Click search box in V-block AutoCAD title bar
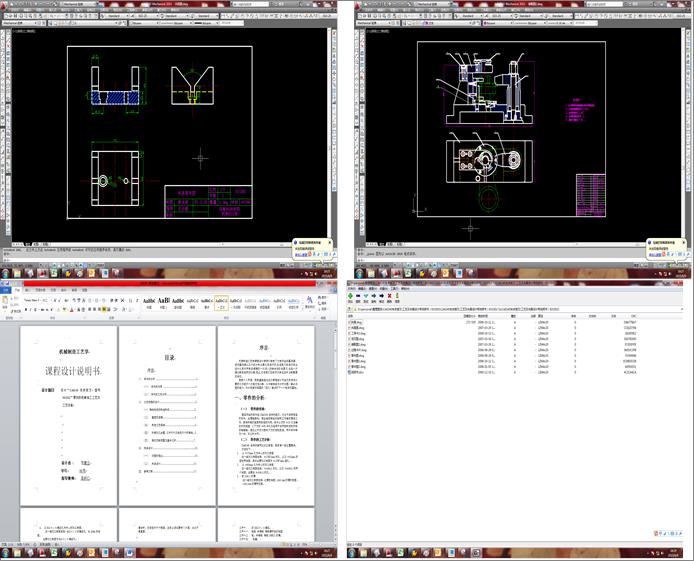694x561 pixels. [x=251, y=4]
